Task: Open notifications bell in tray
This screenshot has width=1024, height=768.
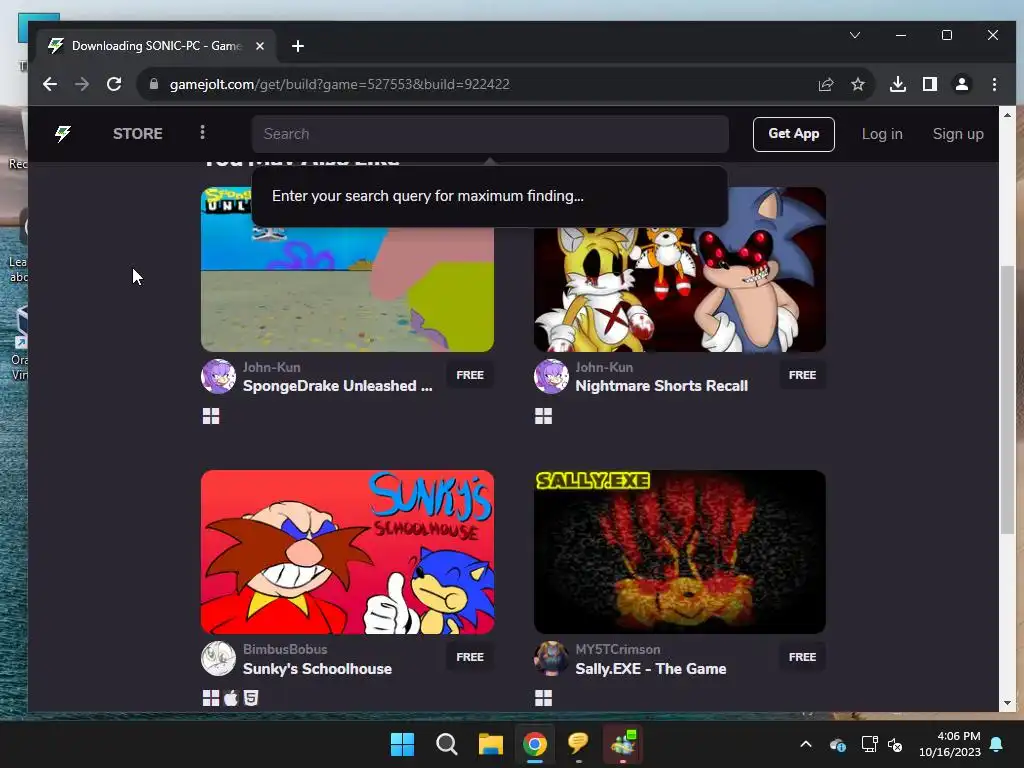Action: [x=997, y=744]
